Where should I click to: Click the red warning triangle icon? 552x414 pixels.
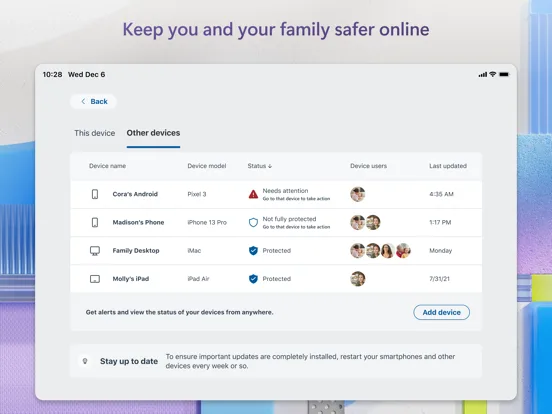click(x=253, y=194)
